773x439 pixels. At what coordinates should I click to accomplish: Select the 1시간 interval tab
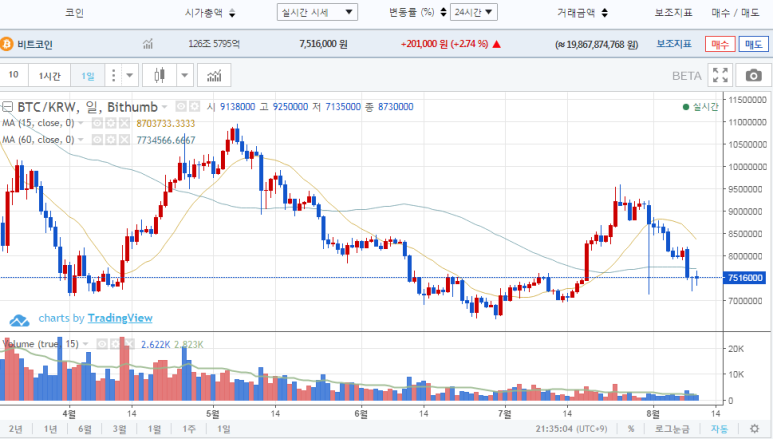click(x=49, y=76)
